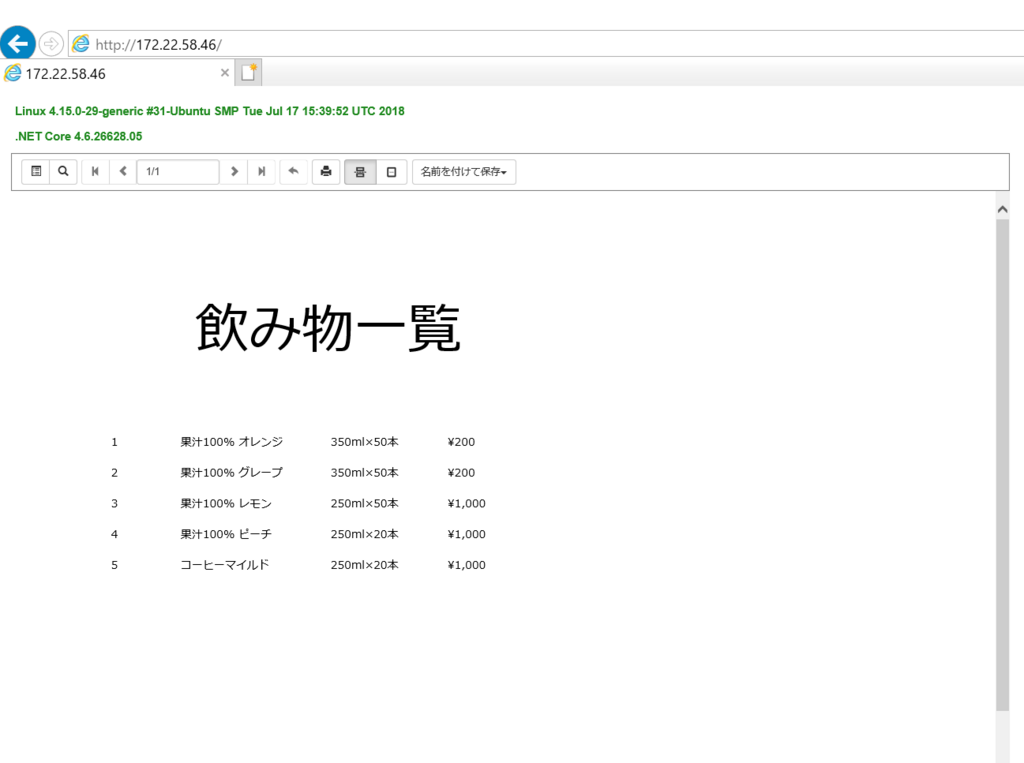The image size is (1024, 763).
Task: Click the browser back button
Action: [18, 44]
